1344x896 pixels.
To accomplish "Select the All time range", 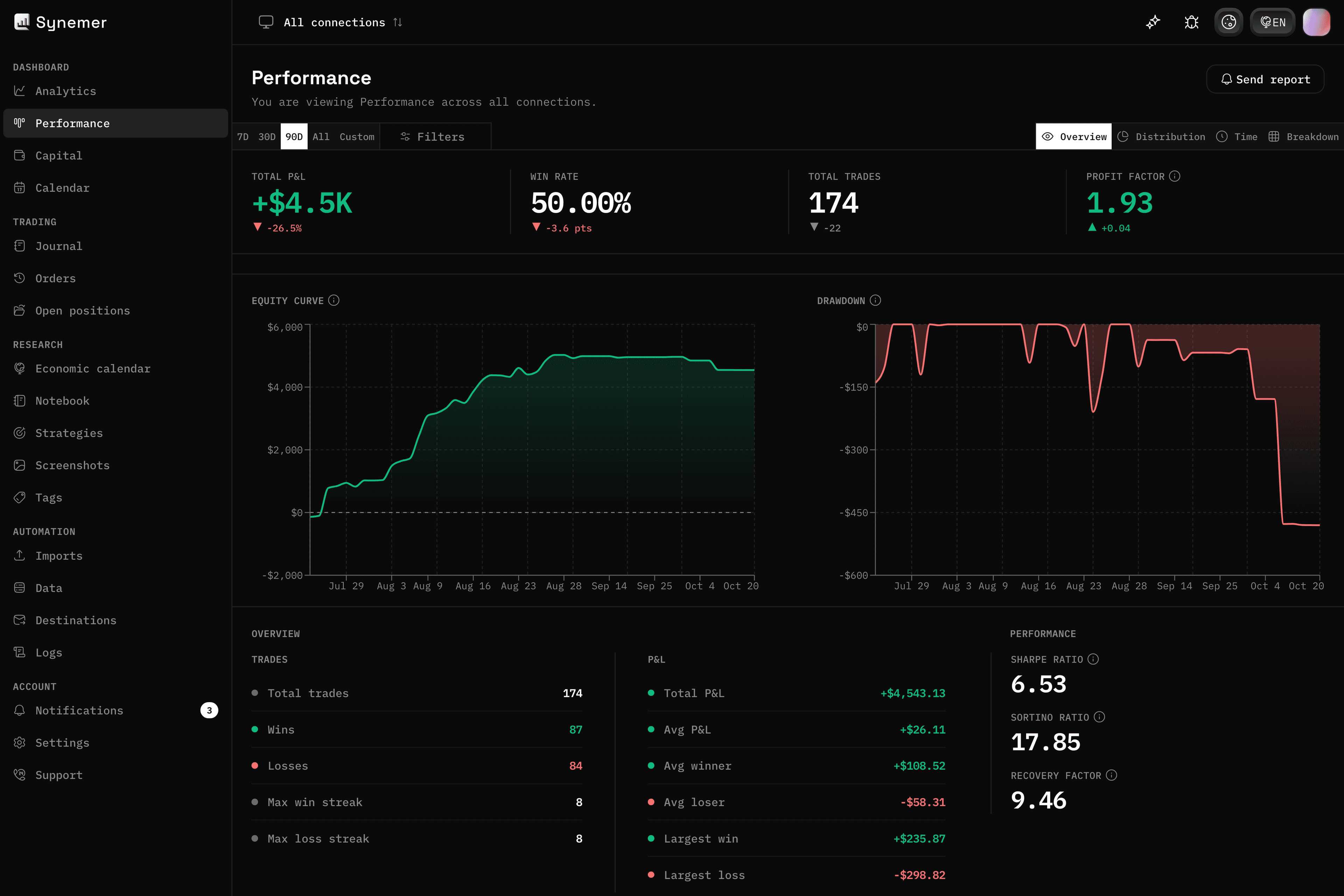I will [321, 136].
